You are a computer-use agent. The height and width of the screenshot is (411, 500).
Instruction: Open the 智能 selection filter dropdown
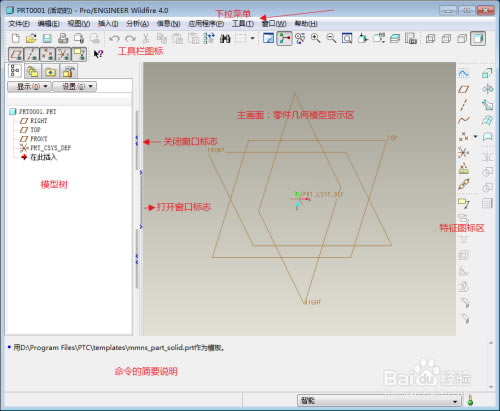click(x=379, y=400)
